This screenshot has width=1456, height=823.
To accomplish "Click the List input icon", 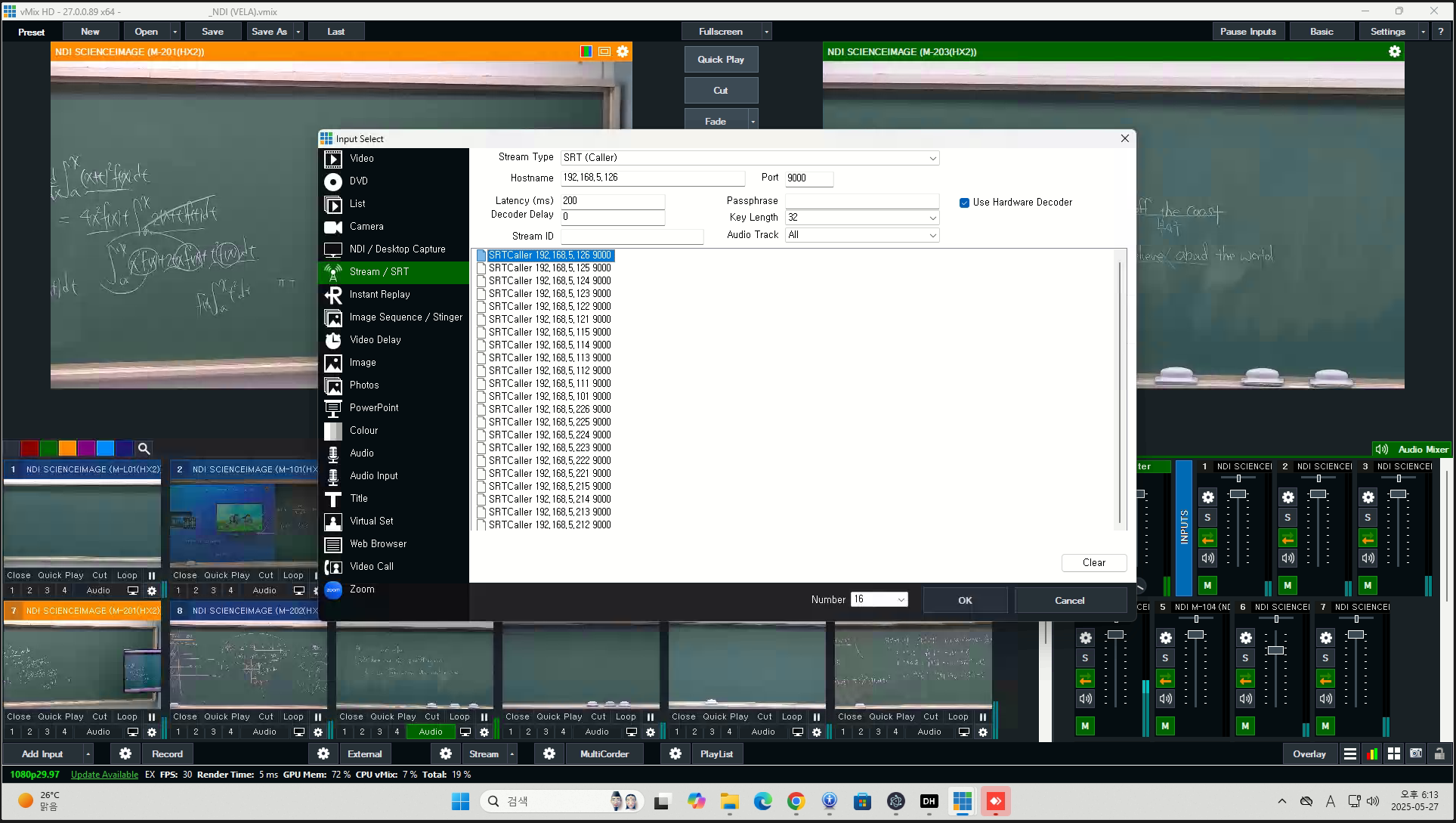I will (x=333, y=204).
